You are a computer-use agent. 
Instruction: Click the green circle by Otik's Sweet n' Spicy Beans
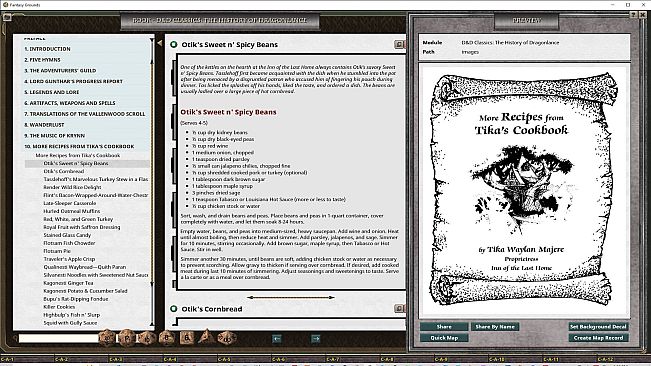174,44
